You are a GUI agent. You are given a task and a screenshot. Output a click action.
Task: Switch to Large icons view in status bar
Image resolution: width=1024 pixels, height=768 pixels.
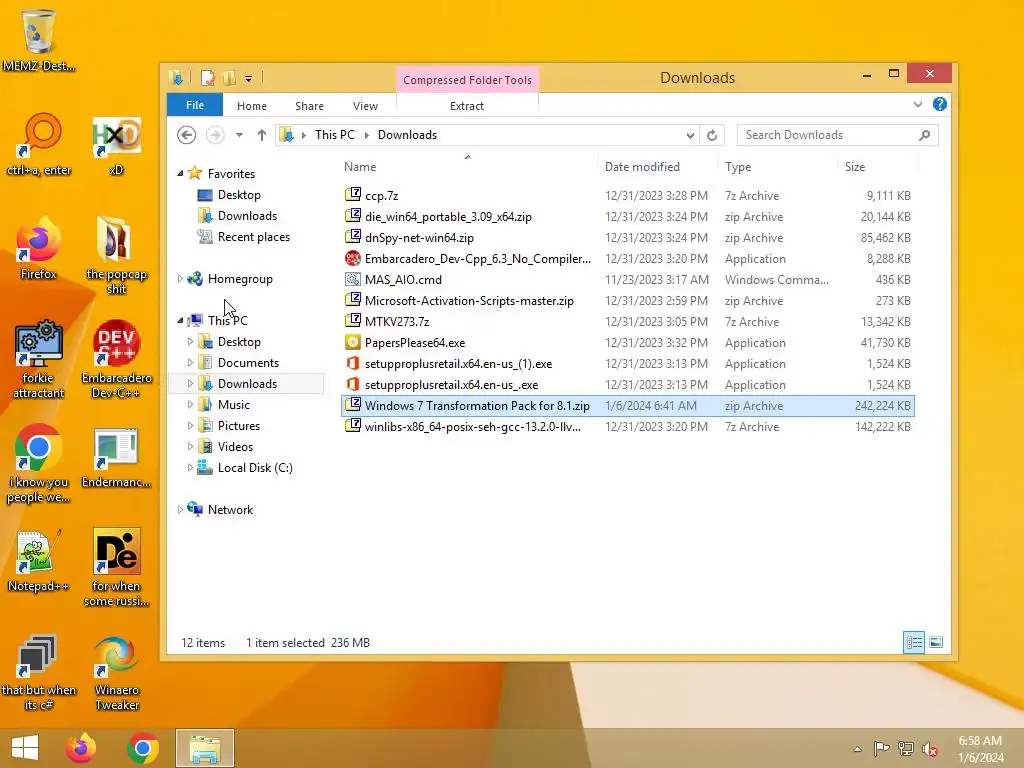pos(936,643)
